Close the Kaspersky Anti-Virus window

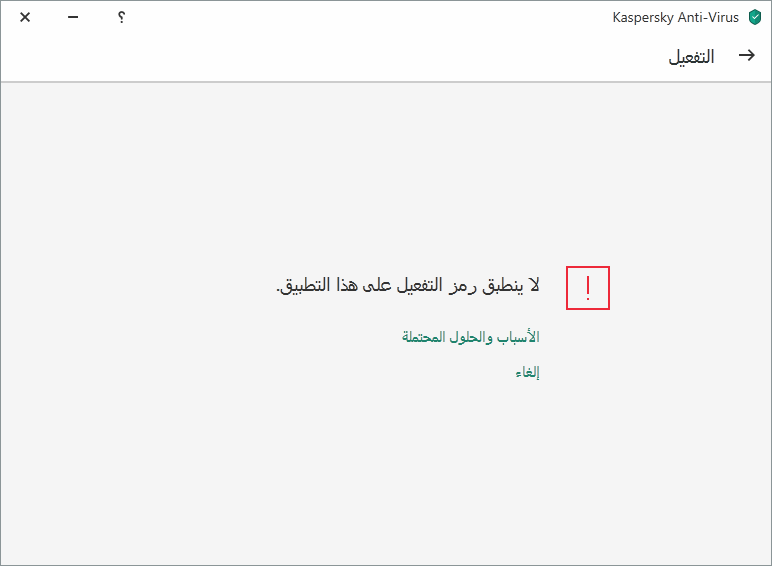(x=25, y=17)
